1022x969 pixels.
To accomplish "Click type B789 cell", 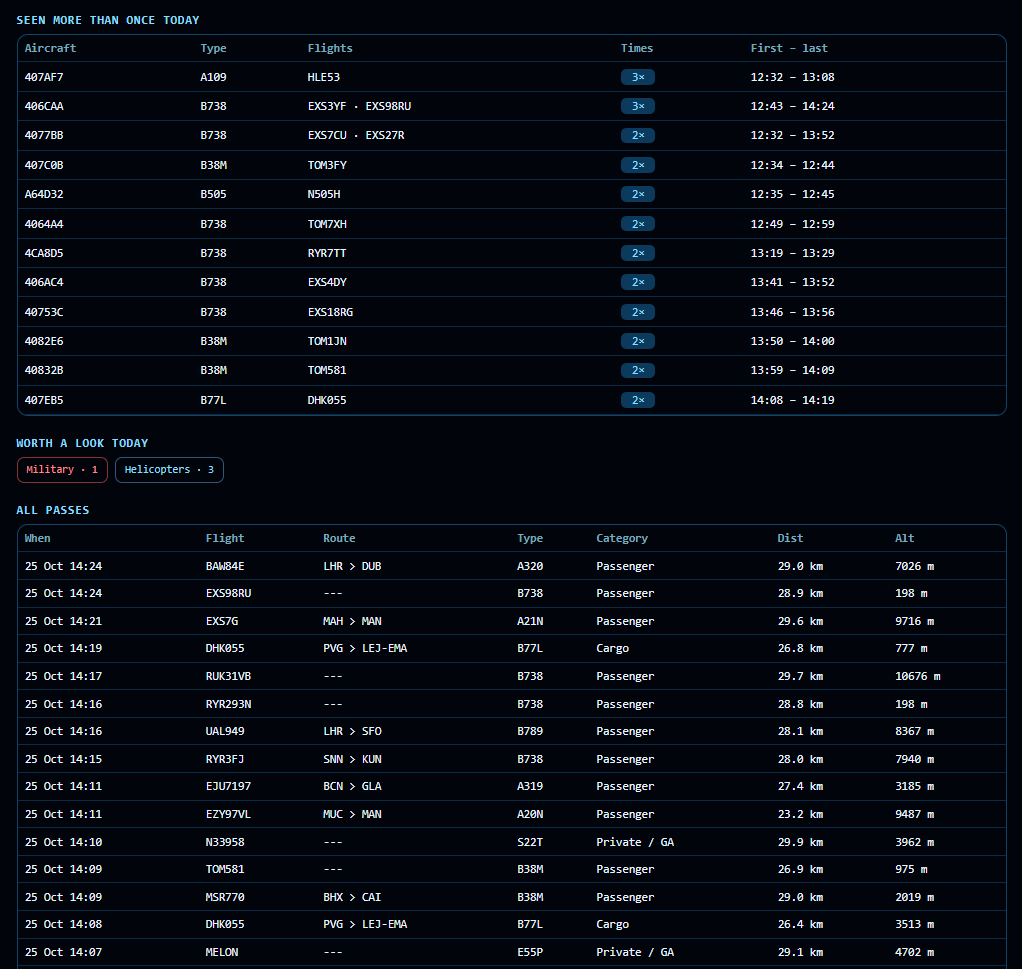I will (530, 731).
